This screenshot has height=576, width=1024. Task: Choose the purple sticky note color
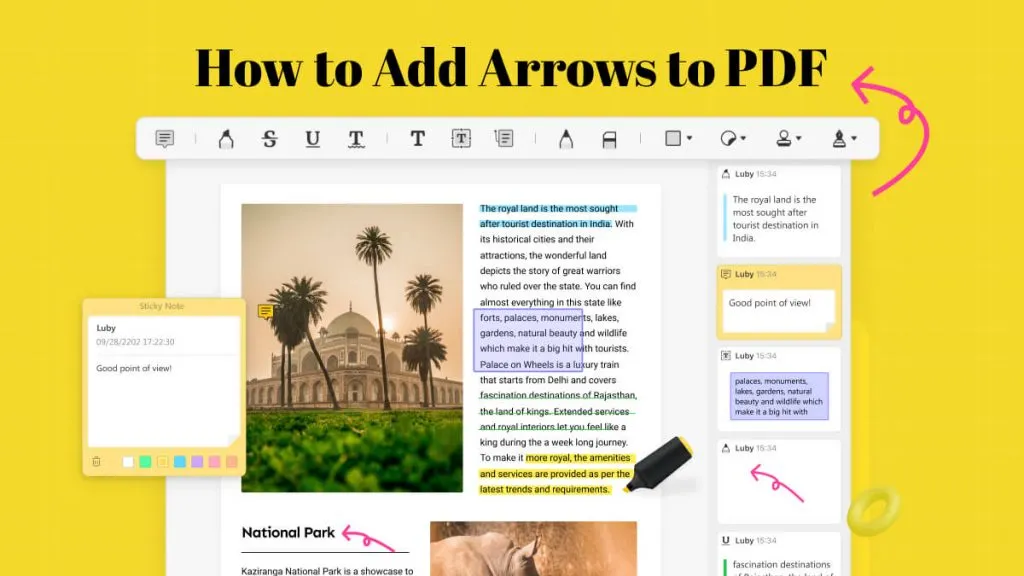[x=197, y=462]
